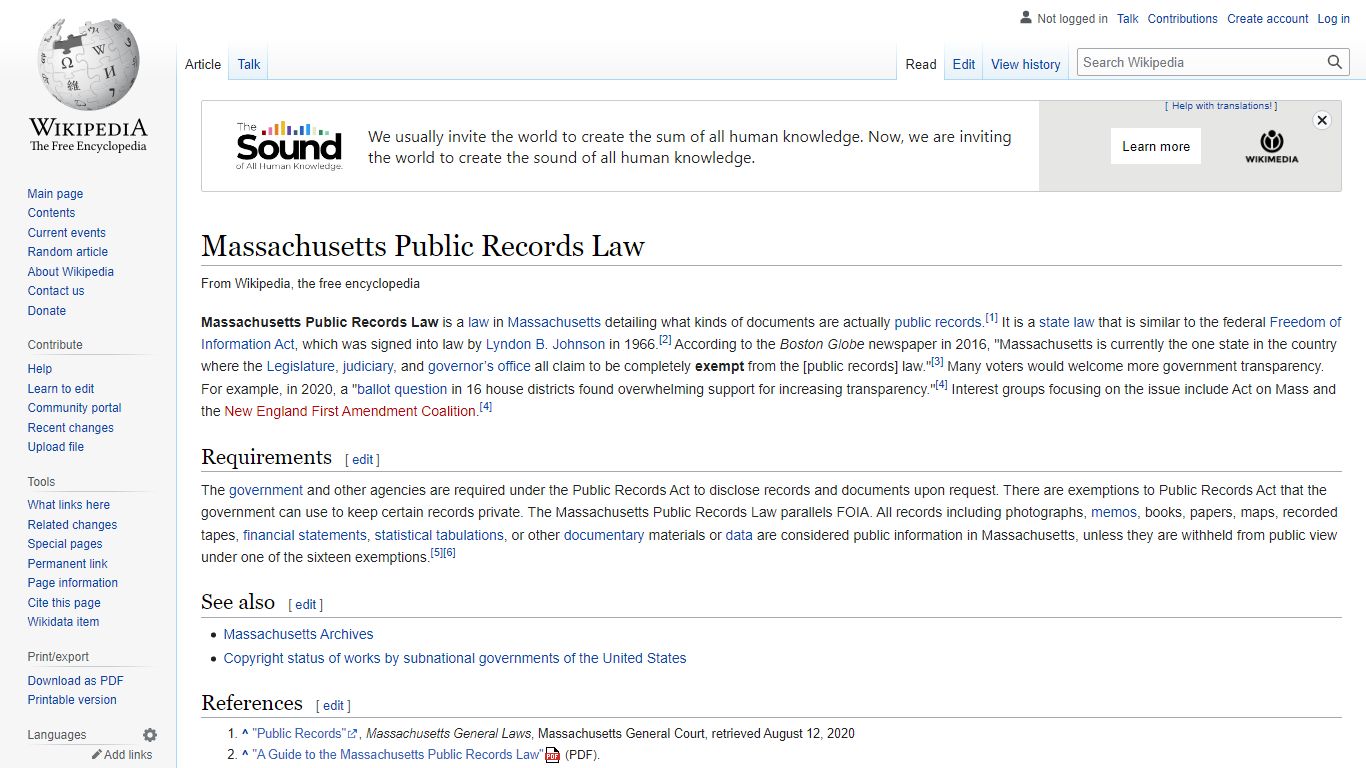The image size is (1366, 768).
Task: Click the Wikimedia logo in the banner
Action: (1271, 146)
